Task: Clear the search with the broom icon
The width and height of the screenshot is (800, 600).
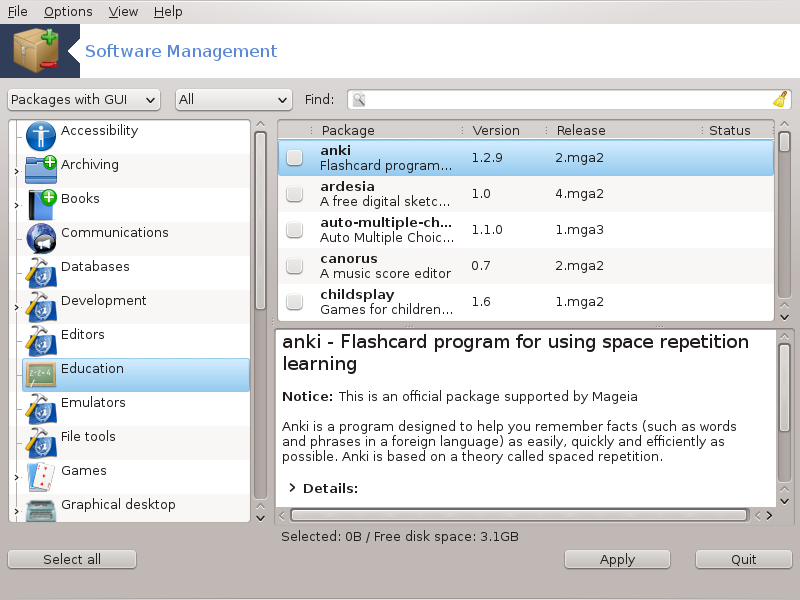Action: tap(780, 99)
